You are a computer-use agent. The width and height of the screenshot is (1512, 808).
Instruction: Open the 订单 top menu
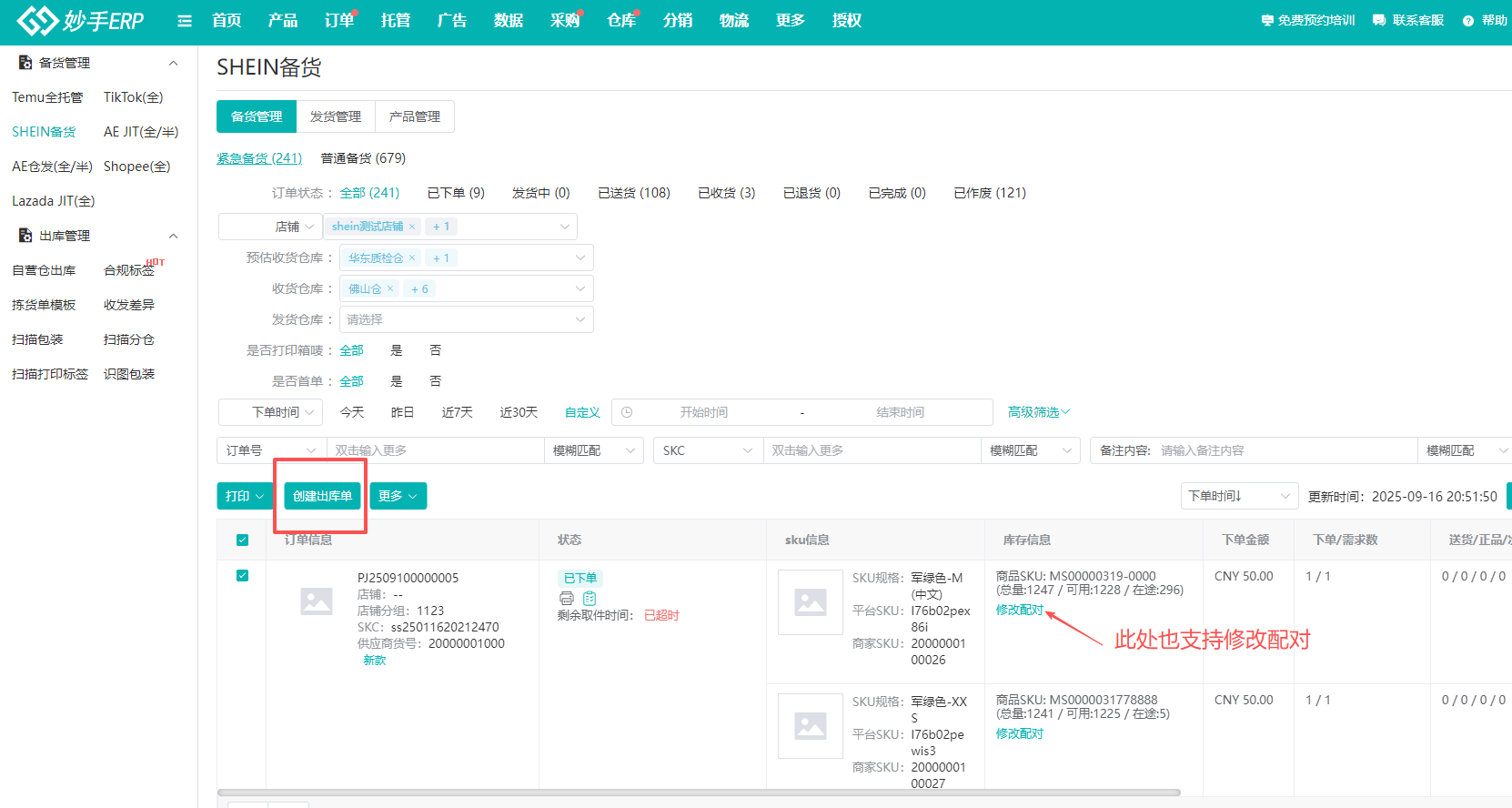(x=339, y=20)
